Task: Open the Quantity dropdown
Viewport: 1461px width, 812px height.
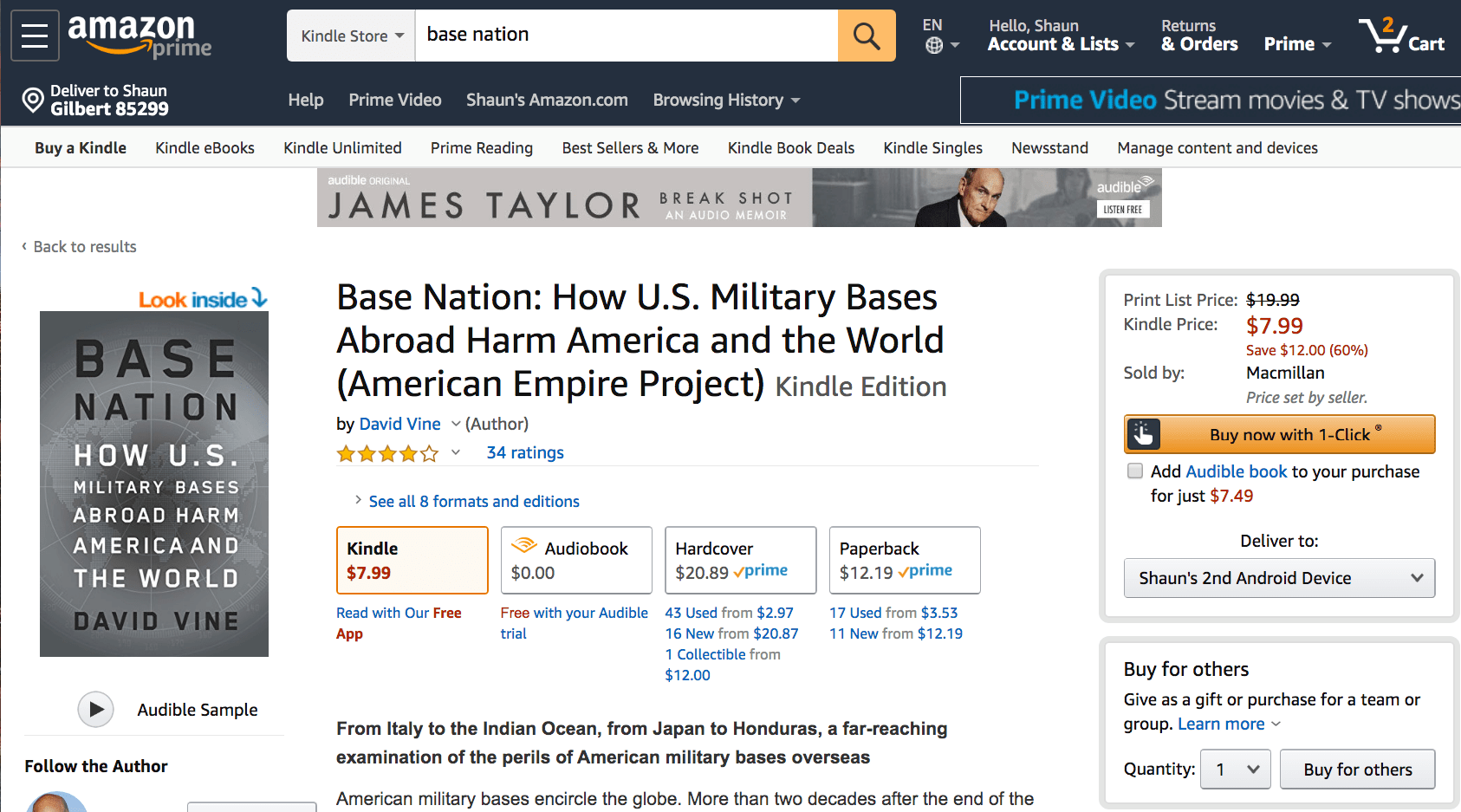Action: 1235,770
